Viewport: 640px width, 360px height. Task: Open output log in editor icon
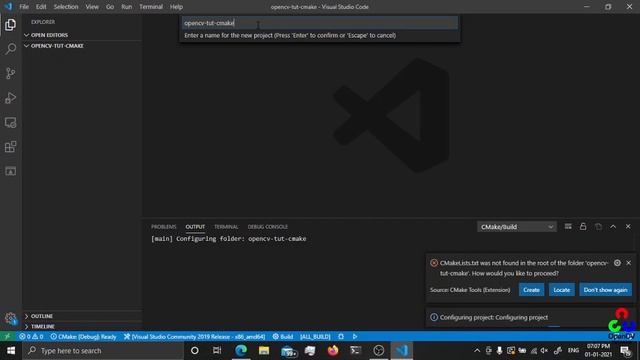pyautogui.click(x=598, y=227)
